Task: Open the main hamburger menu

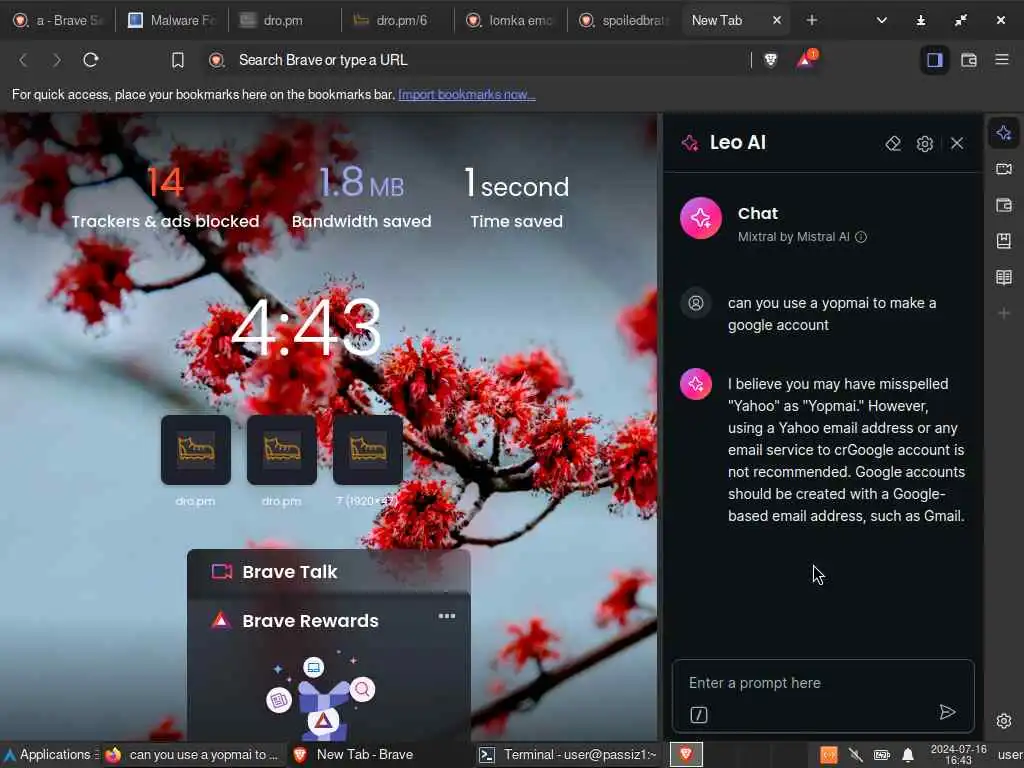Action: tap(1002, 59)
